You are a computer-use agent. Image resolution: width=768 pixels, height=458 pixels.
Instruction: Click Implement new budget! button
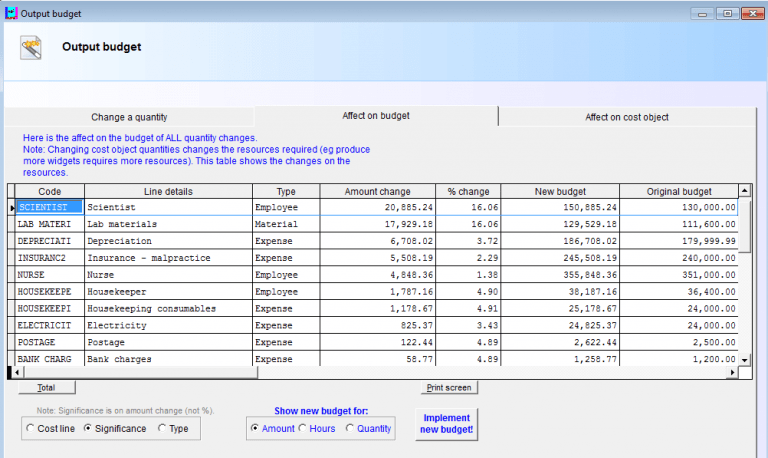click(446, 424)
